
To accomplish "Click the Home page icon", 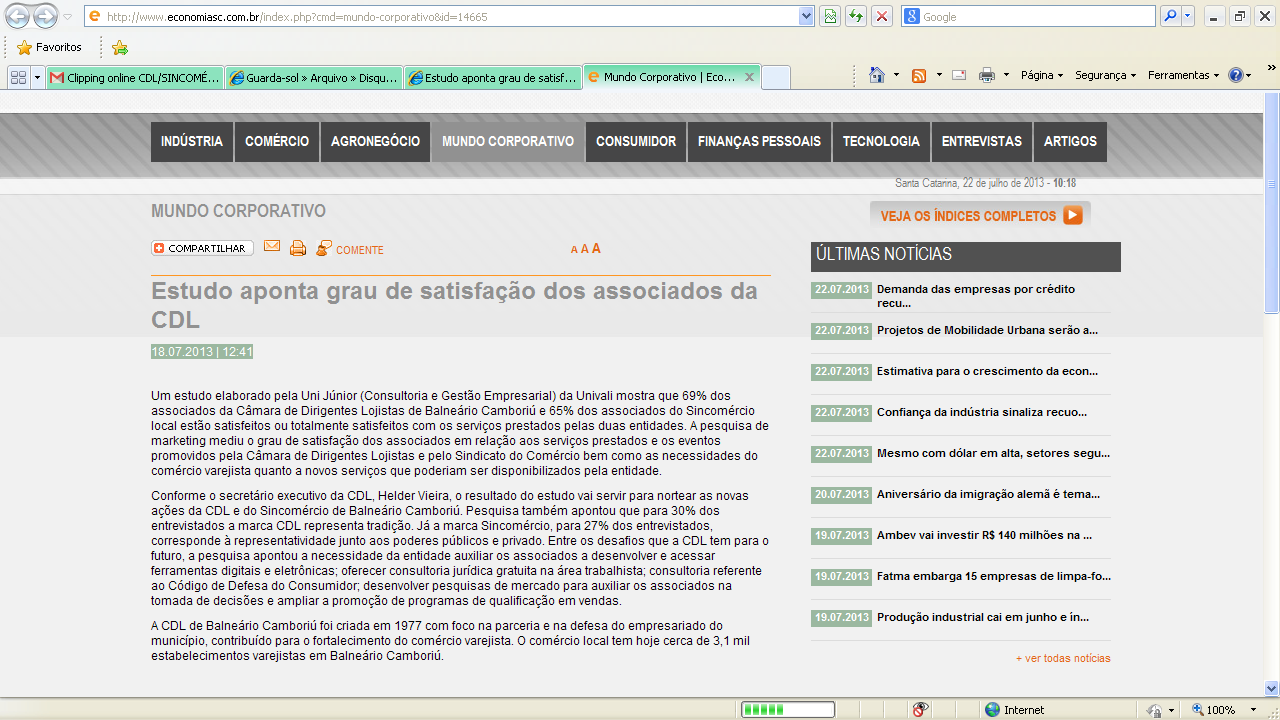I will [x=877, y=75].
